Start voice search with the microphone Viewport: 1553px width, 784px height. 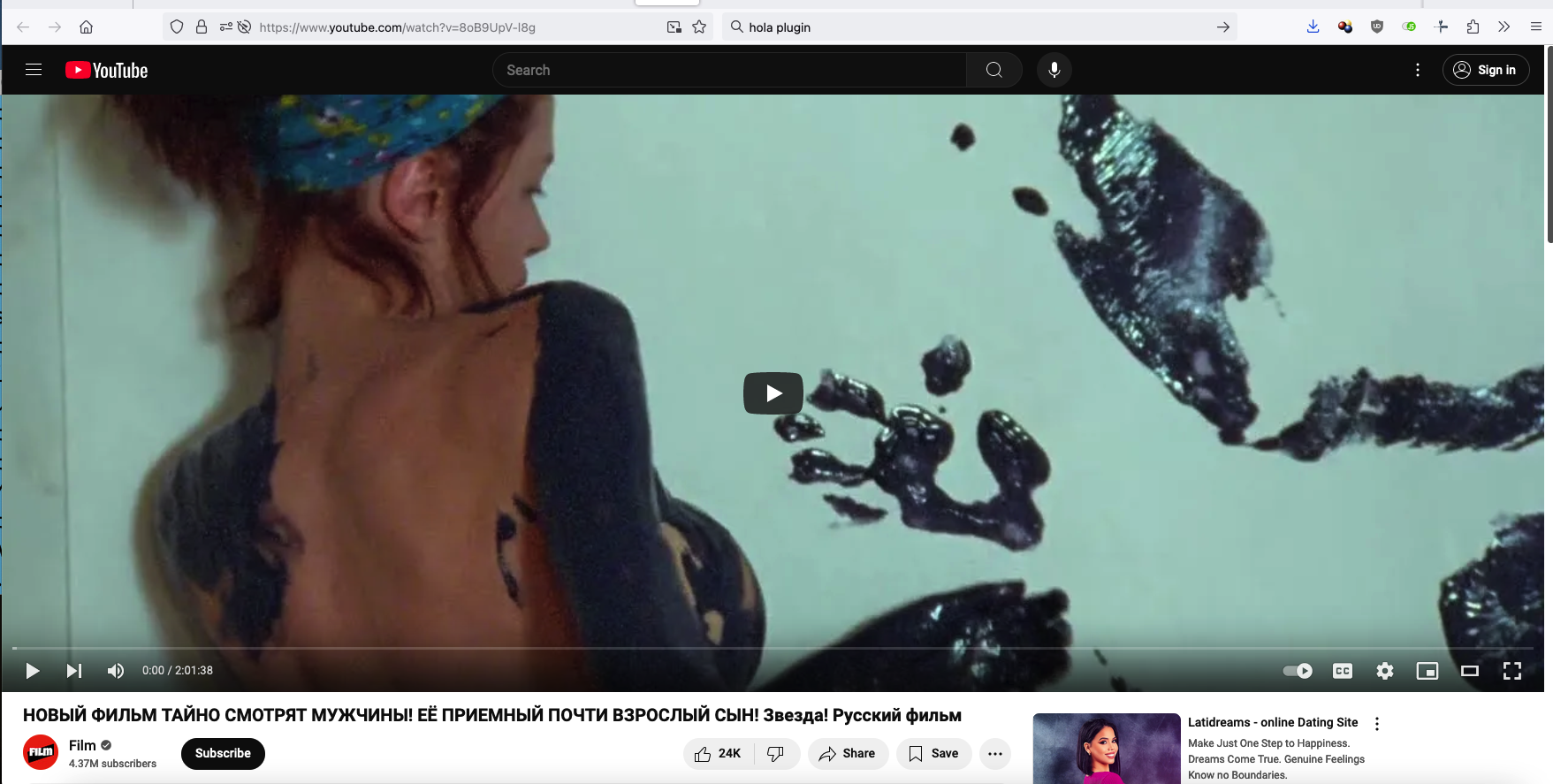click(x=1054, y=70)
